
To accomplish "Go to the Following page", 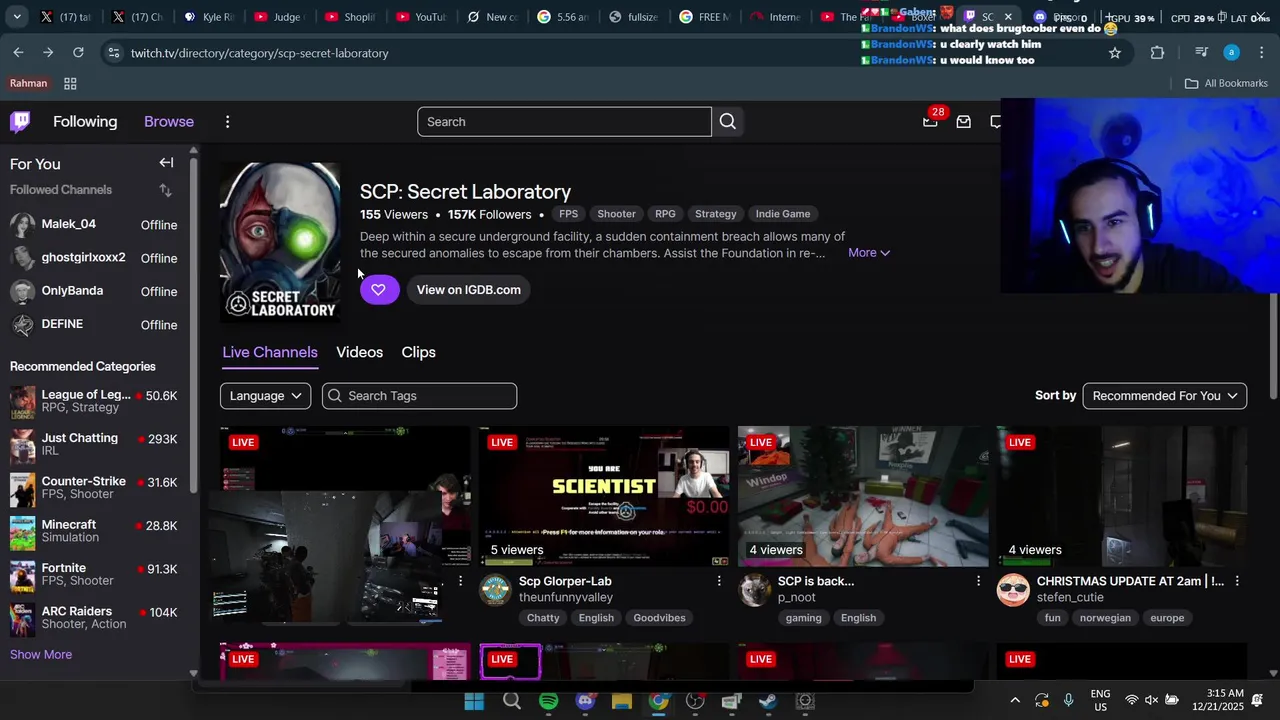I will (x=85, y=122).
